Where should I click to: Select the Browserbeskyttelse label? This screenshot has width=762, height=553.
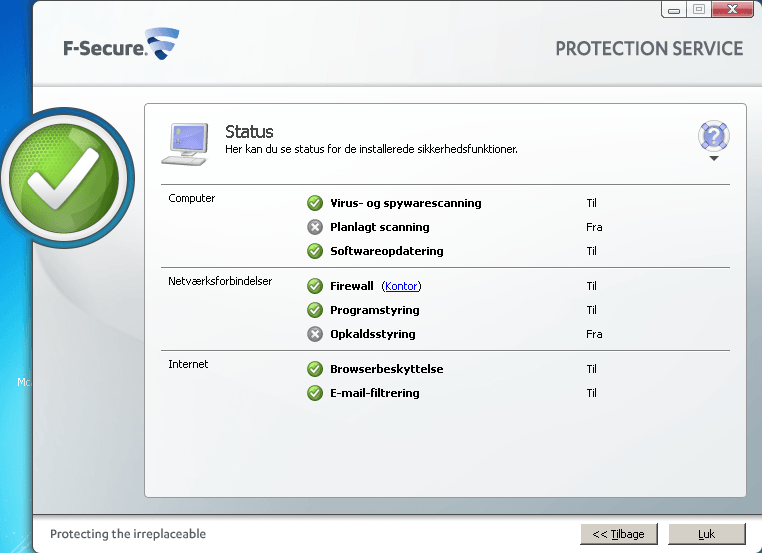pos(387,369)
